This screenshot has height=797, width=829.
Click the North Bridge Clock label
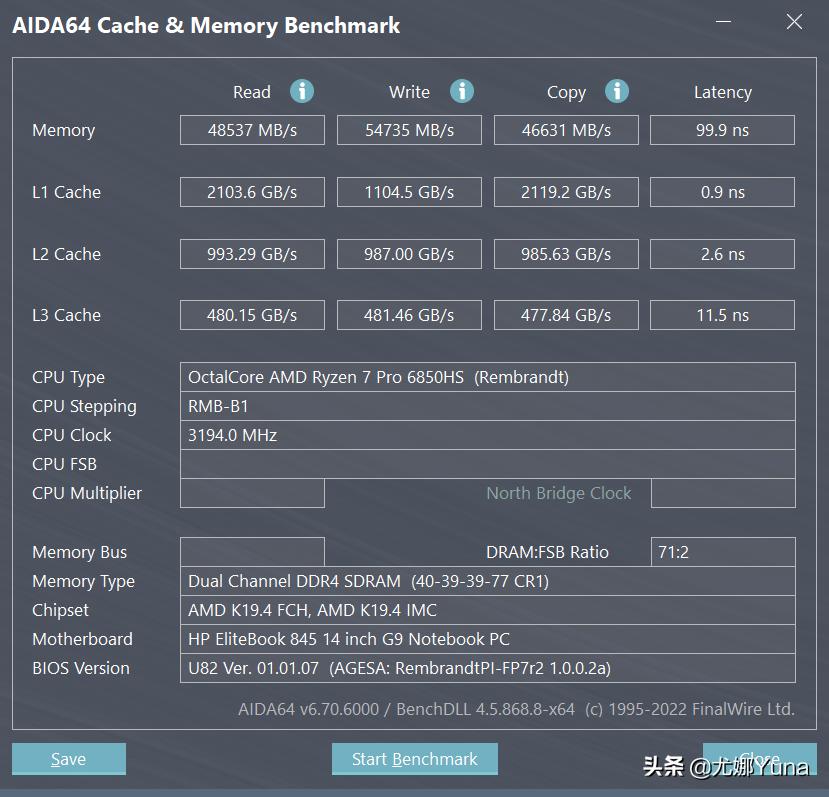click(x=558, y=493)
